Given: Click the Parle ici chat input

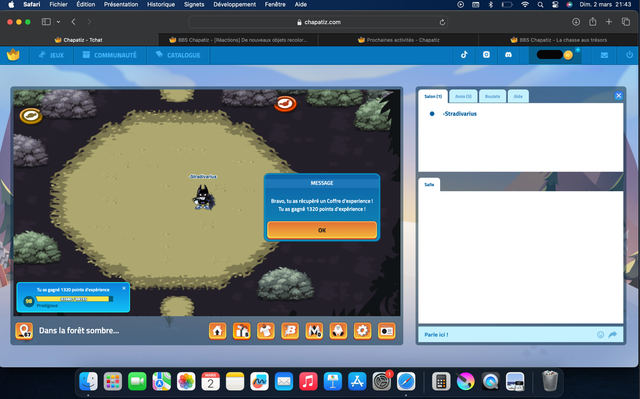Looking at the screenshot, I should 508,335.
